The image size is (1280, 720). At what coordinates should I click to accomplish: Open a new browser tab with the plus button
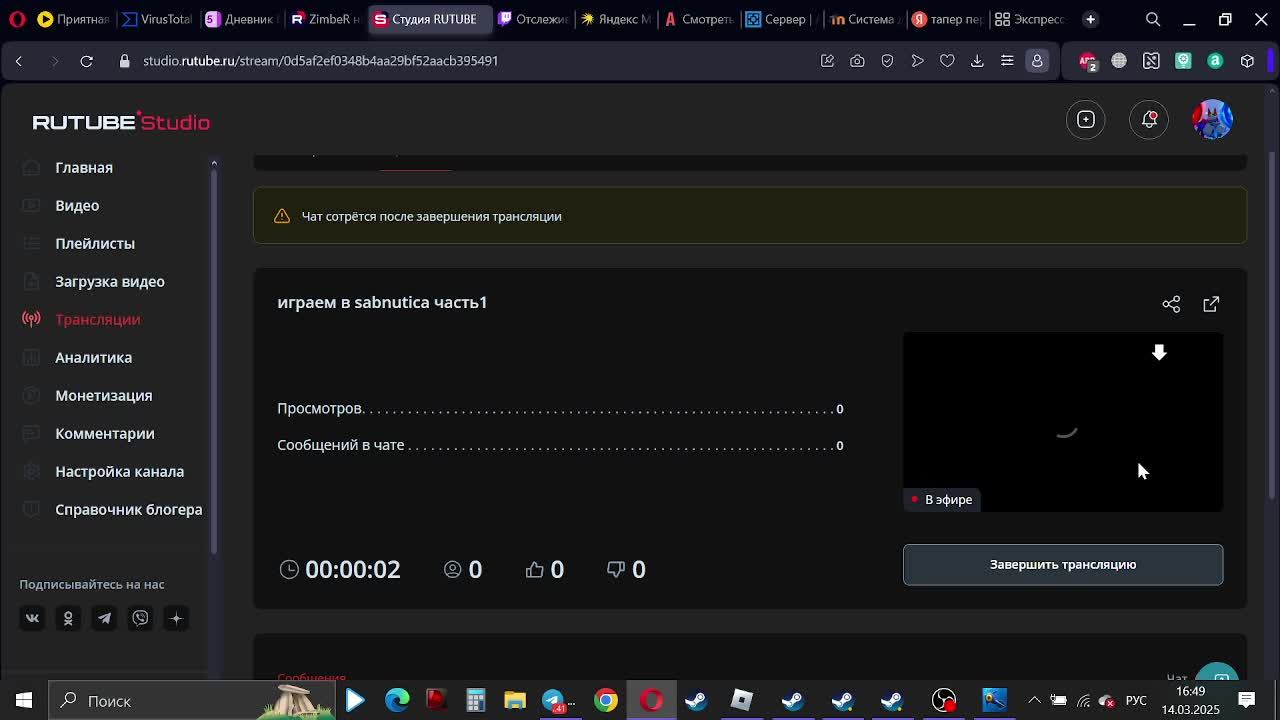pos(1090,19)
